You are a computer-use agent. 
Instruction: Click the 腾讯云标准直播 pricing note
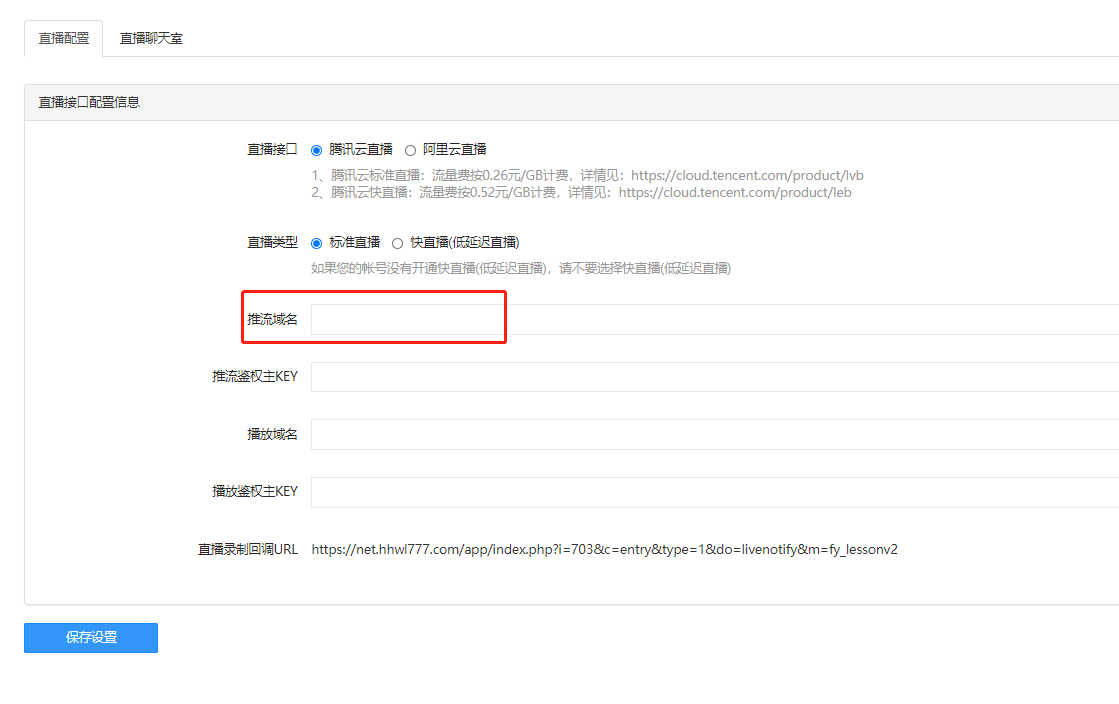pyautogui.click(x=587, y=176)
